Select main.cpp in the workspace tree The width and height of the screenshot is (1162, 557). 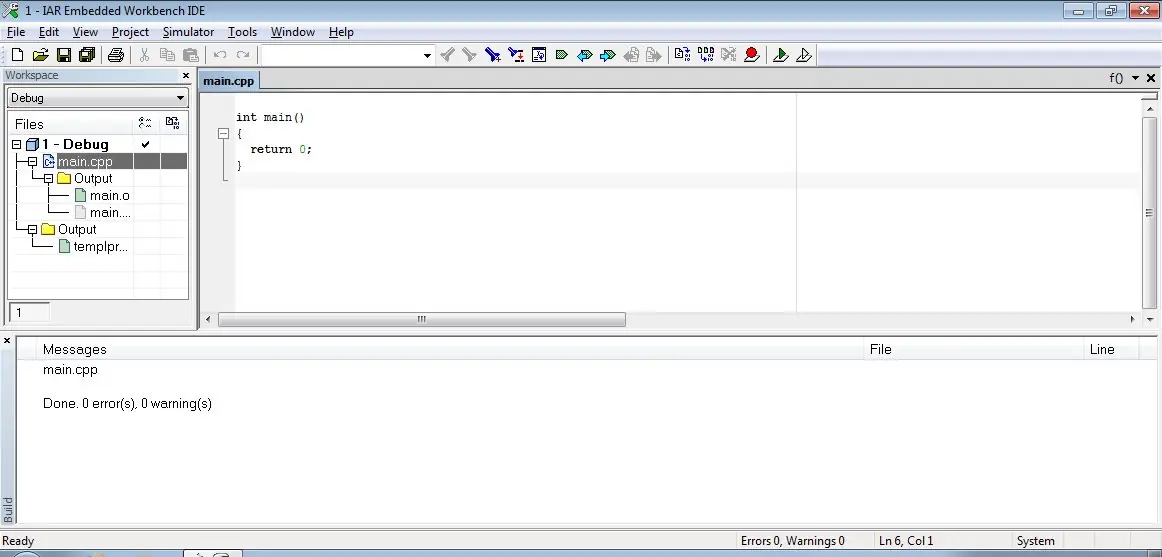85,161
